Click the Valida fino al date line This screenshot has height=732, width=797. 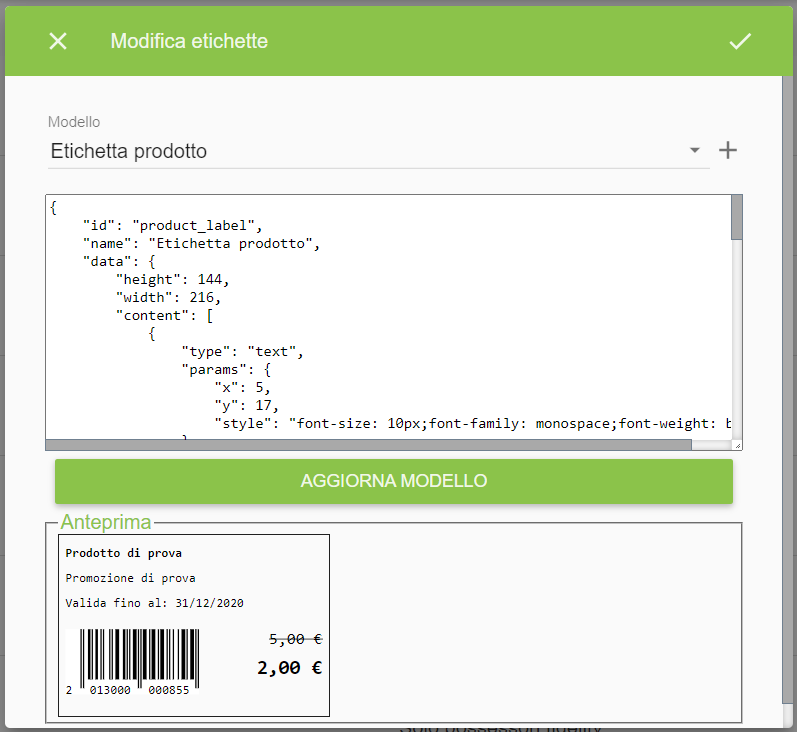click(x=155, y=603)
